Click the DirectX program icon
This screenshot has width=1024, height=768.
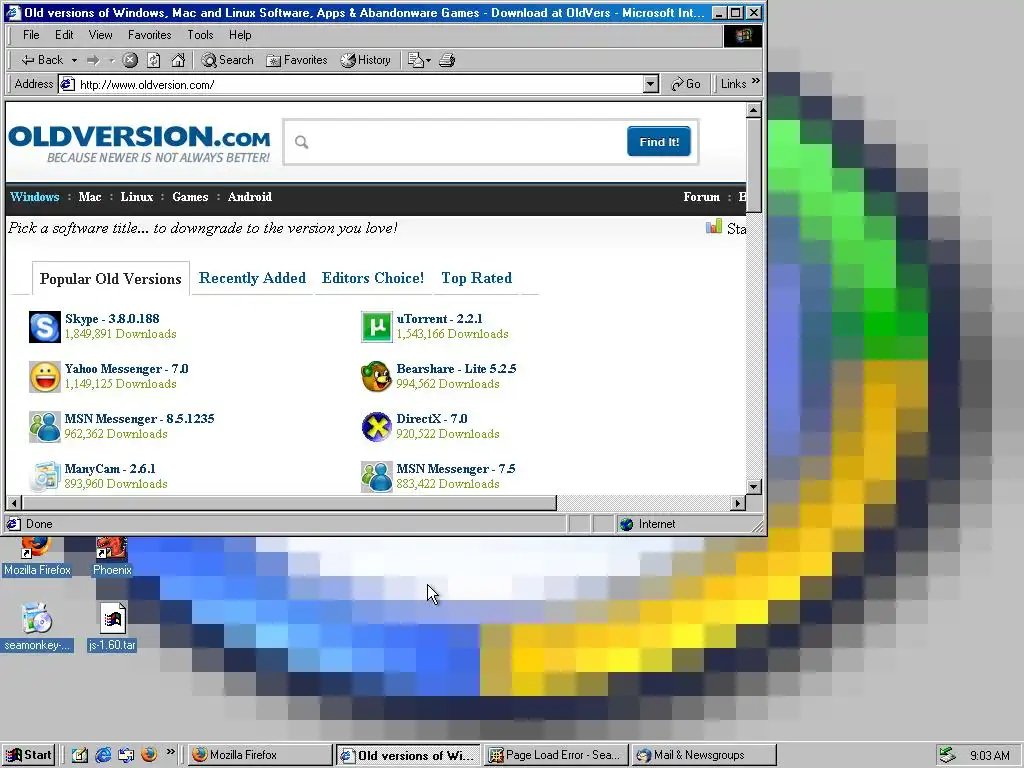click(377, 427)
